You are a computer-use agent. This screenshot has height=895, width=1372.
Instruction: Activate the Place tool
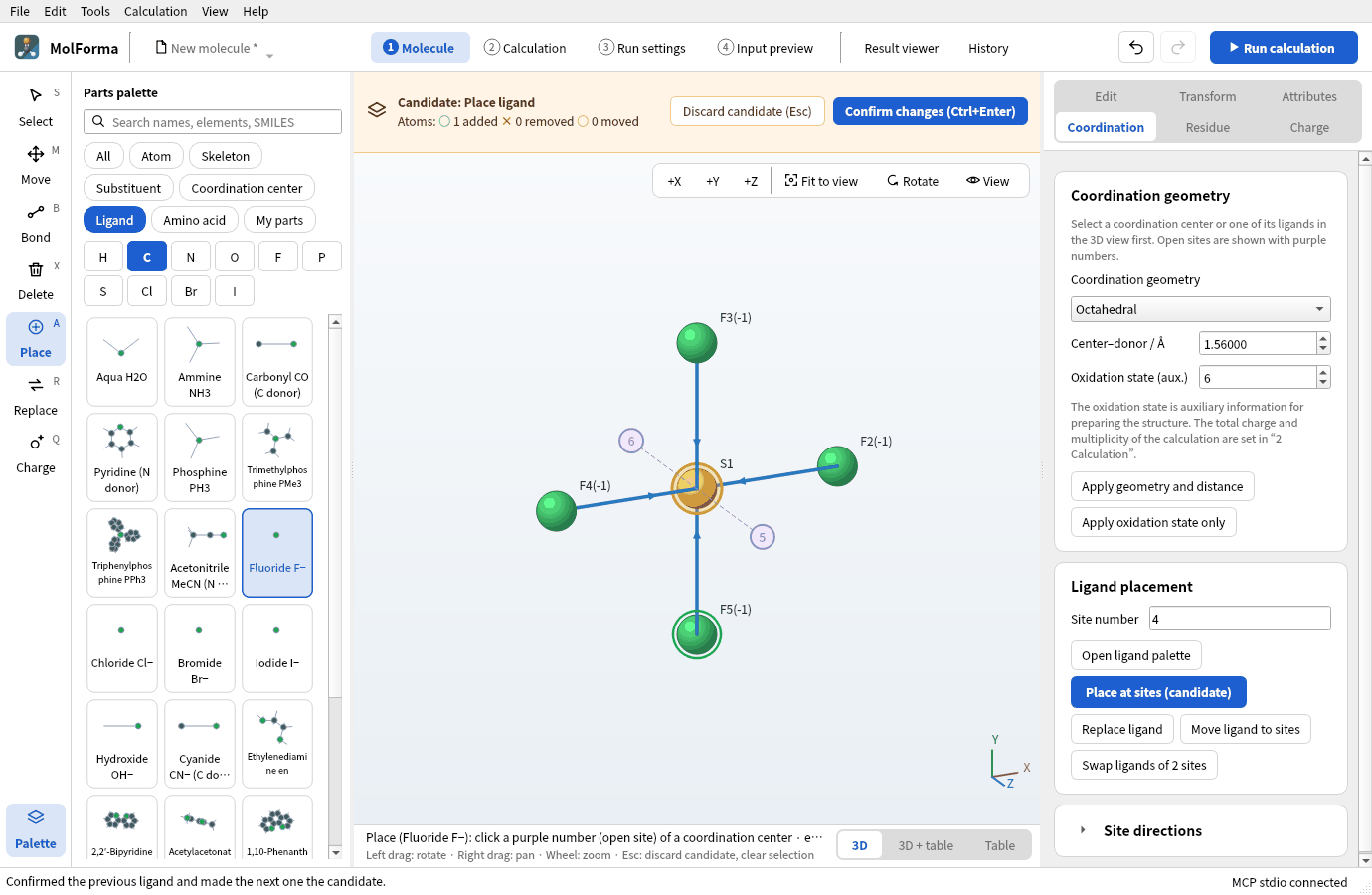(x=36, y=338)
